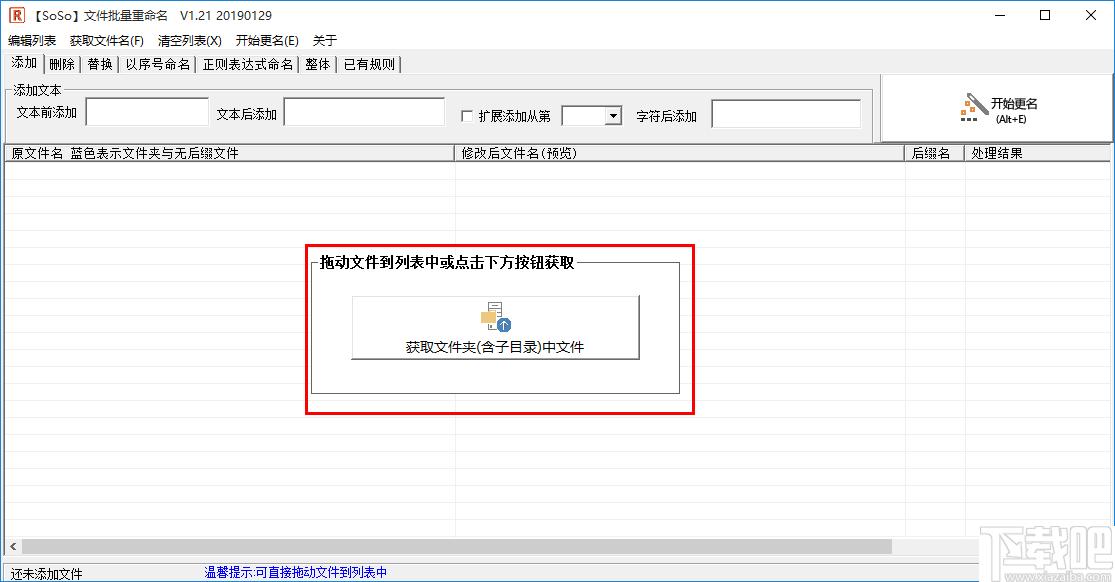Close the SoSo rename window
This screenshot has height=582, width=1115.
click(1091, 15)
